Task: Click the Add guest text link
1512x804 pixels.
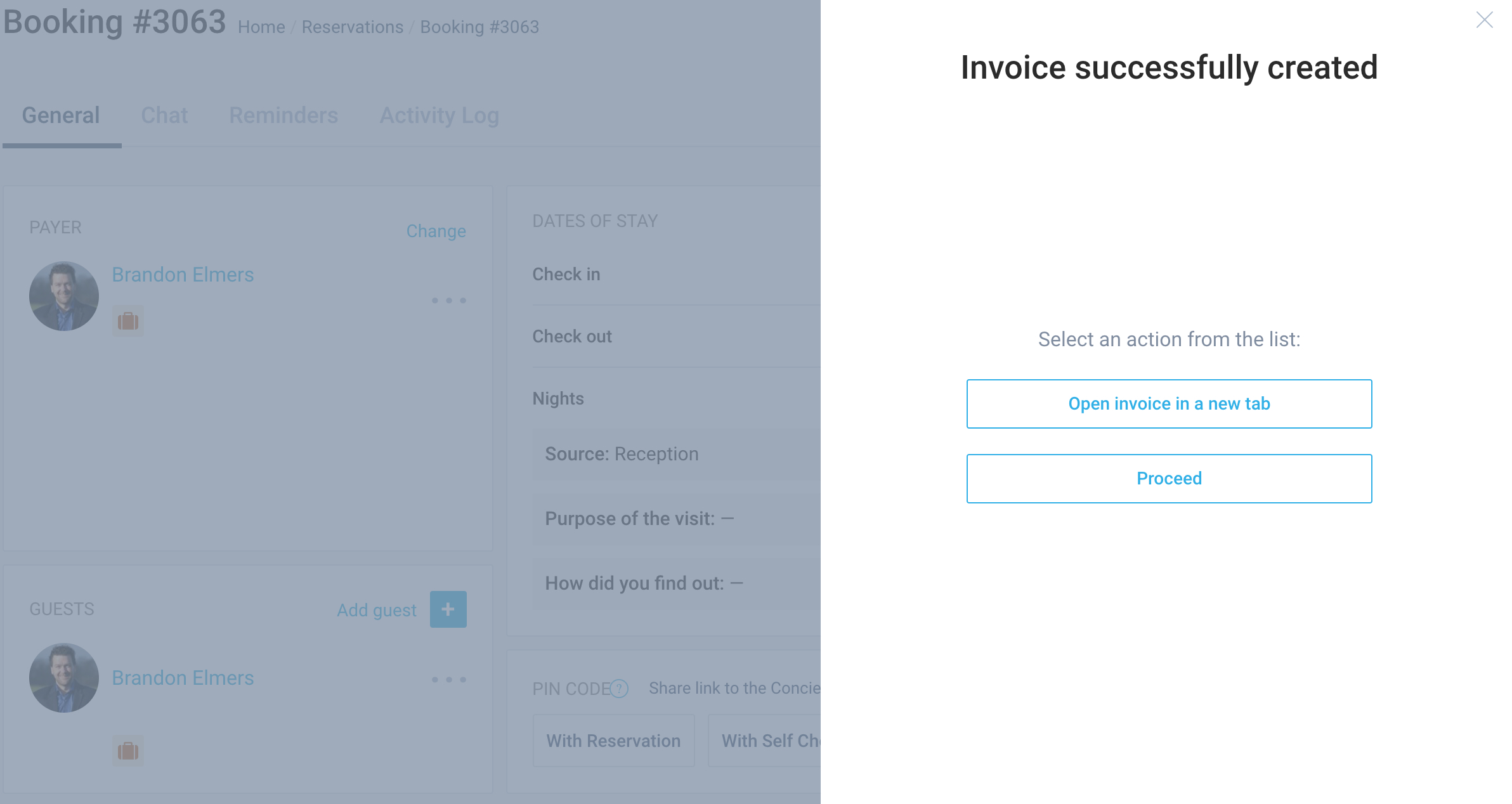Action: pyautogui.click(x=376, y=610)
